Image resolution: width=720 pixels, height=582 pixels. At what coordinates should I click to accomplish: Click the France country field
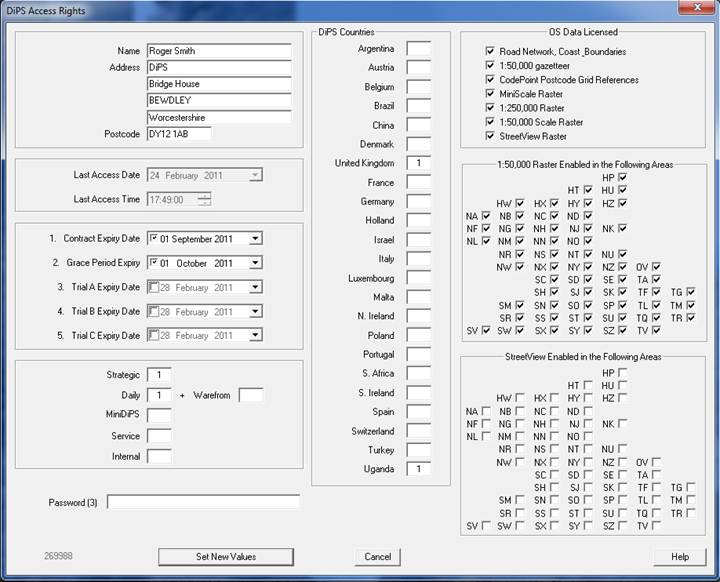tap(419, 182)
